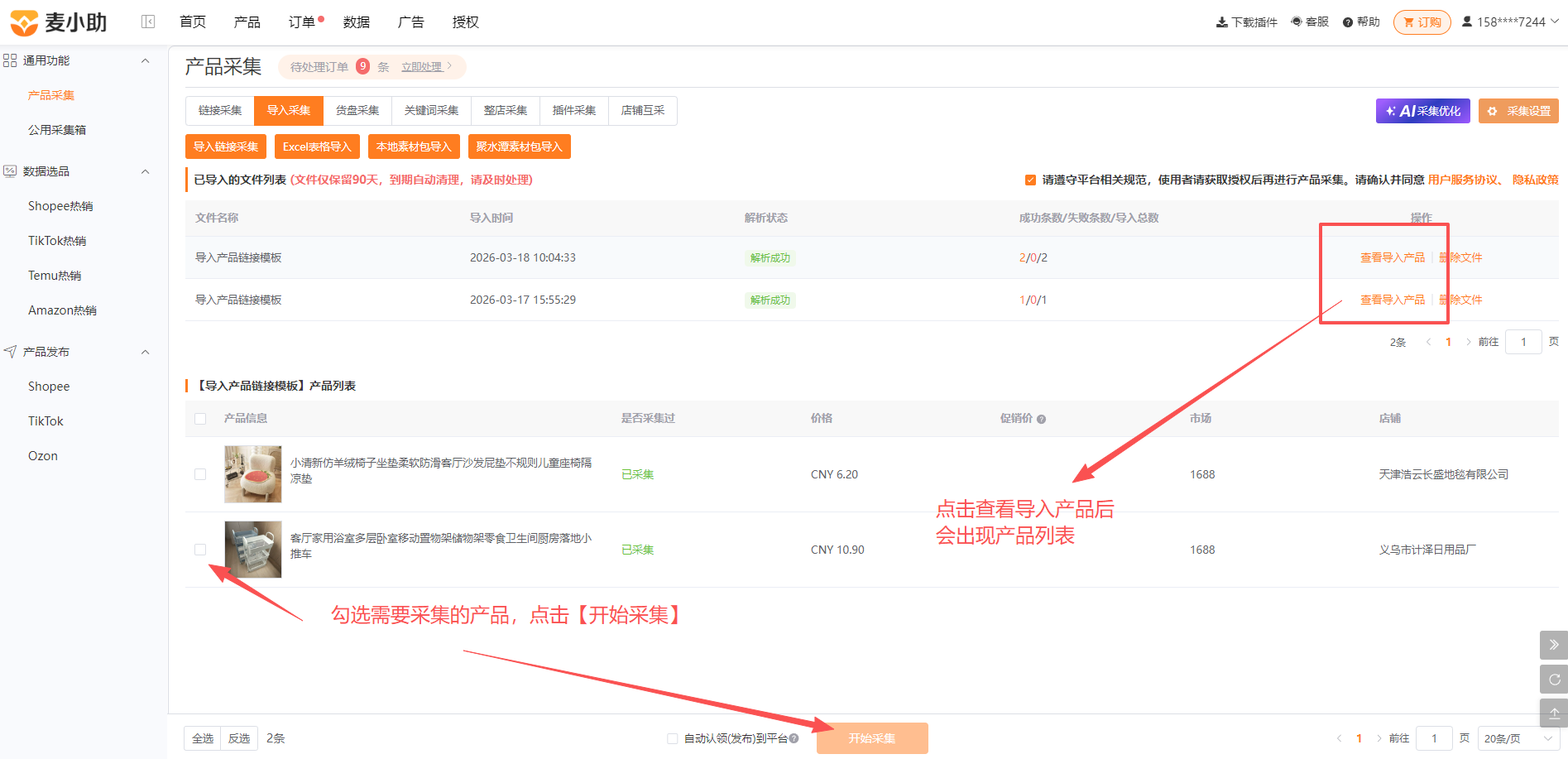Switch to the 店铺互采 tab
1568x759 pixels.
click(643, 110)
